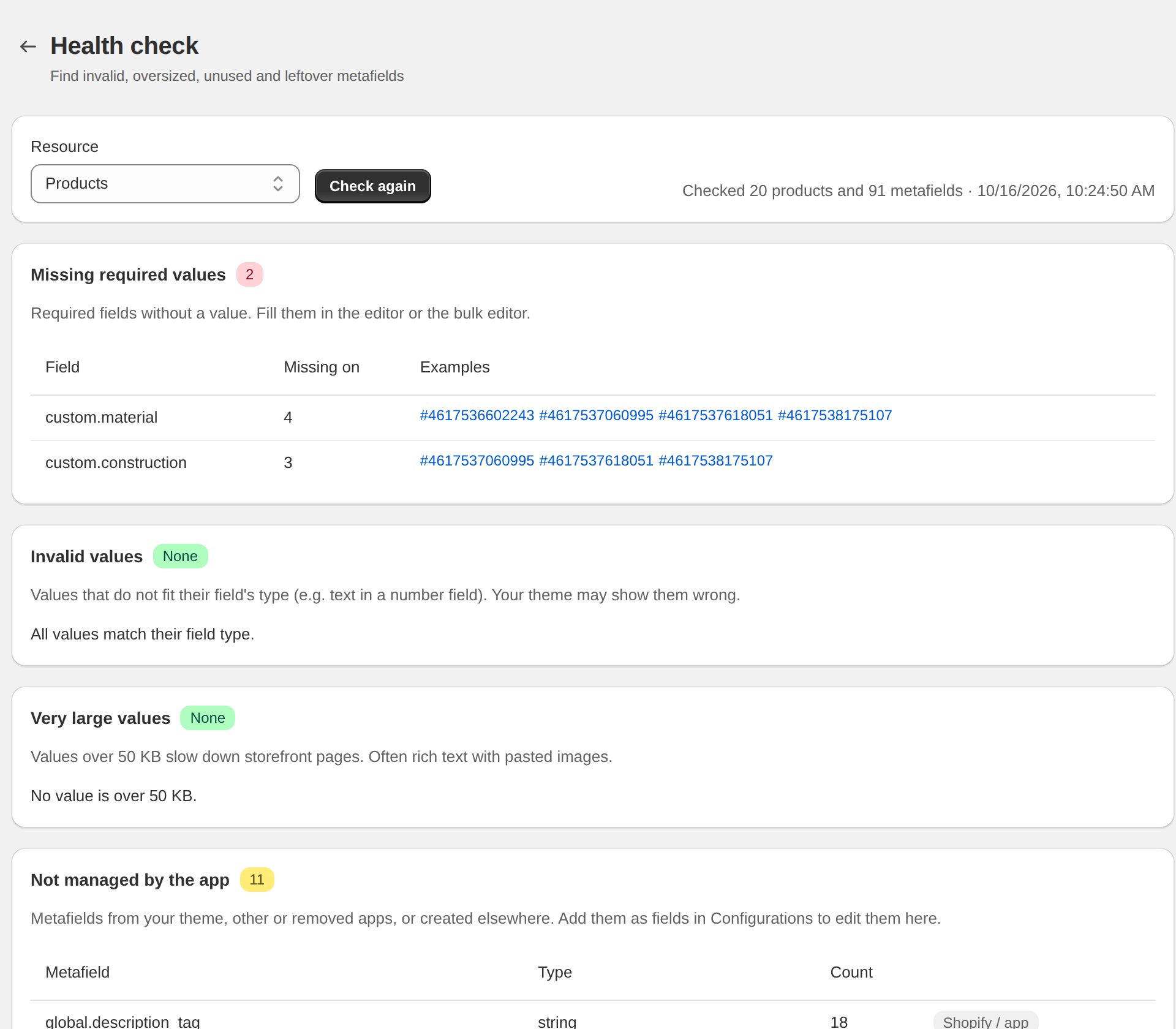1176x1029 pixels.
Task: Open link #4617538175107 in custom.material row
Action: pyautogui.click(x=835, y=415)
